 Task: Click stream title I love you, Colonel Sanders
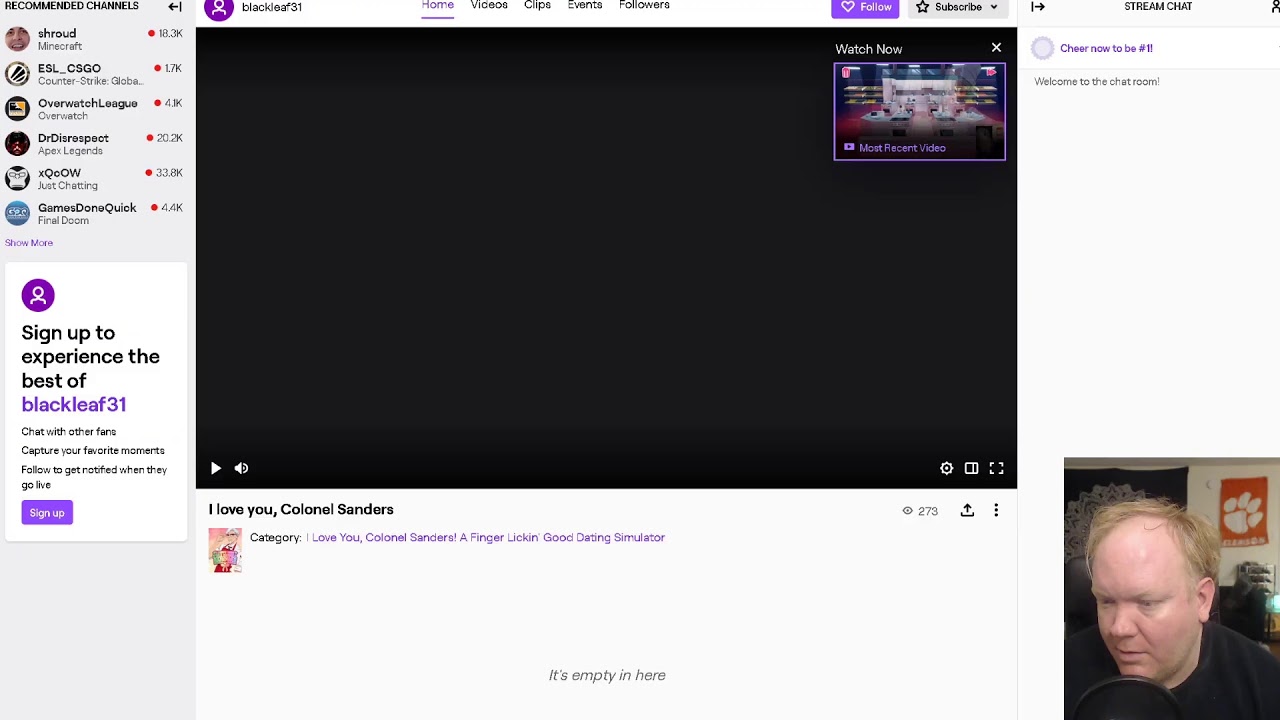(x=301, y=510)
